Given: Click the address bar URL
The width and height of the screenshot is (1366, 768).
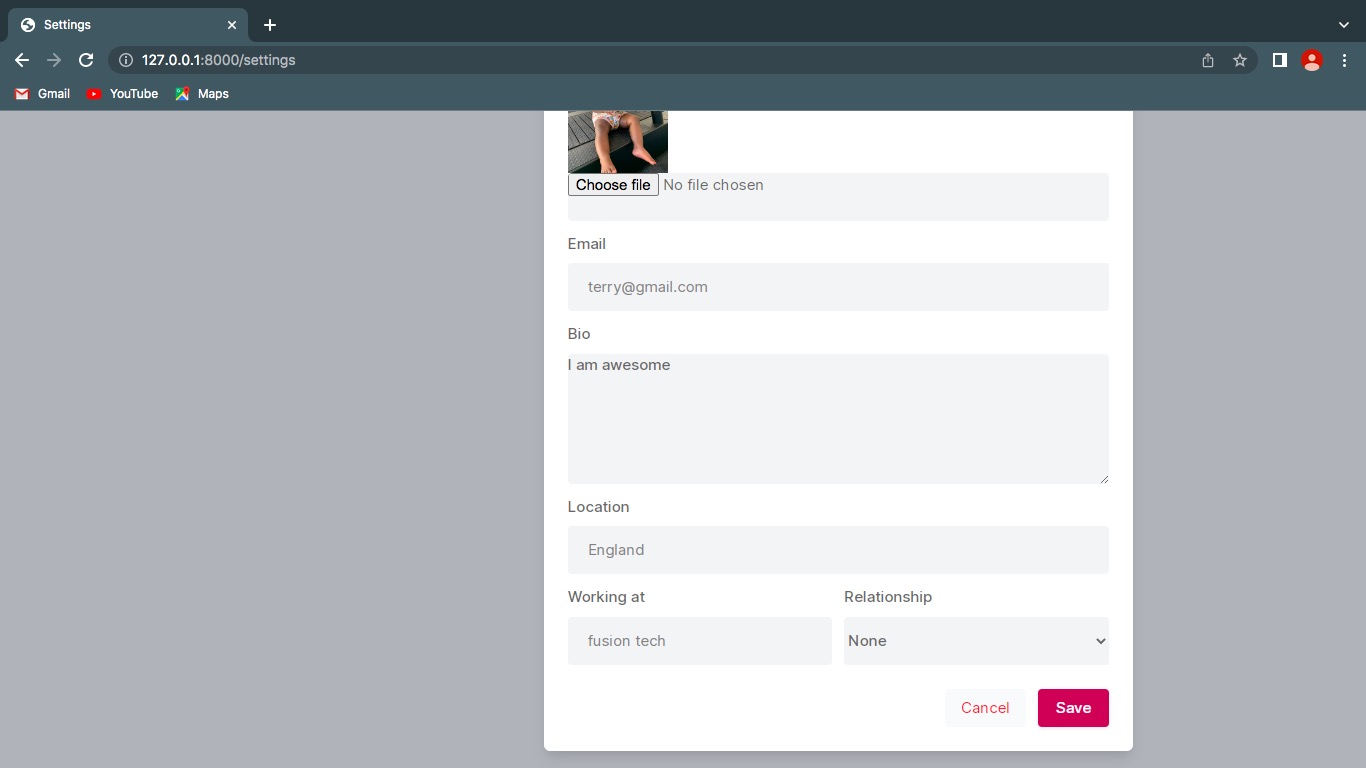Looking at the screenshot, I should click(x=219, y=60).
